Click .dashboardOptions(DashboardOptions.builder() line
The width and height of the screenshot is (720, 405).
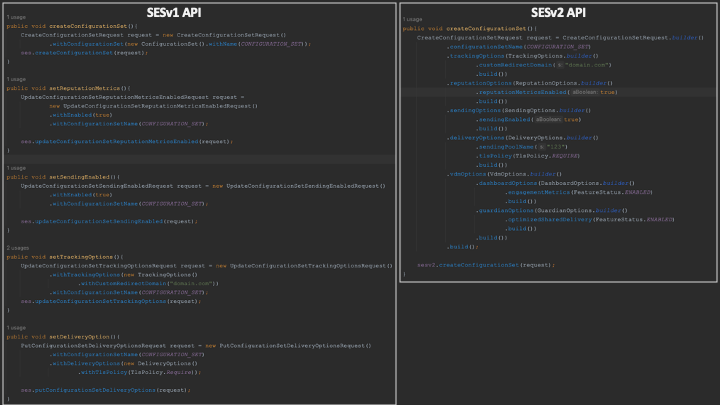click(x=555, y=183)
